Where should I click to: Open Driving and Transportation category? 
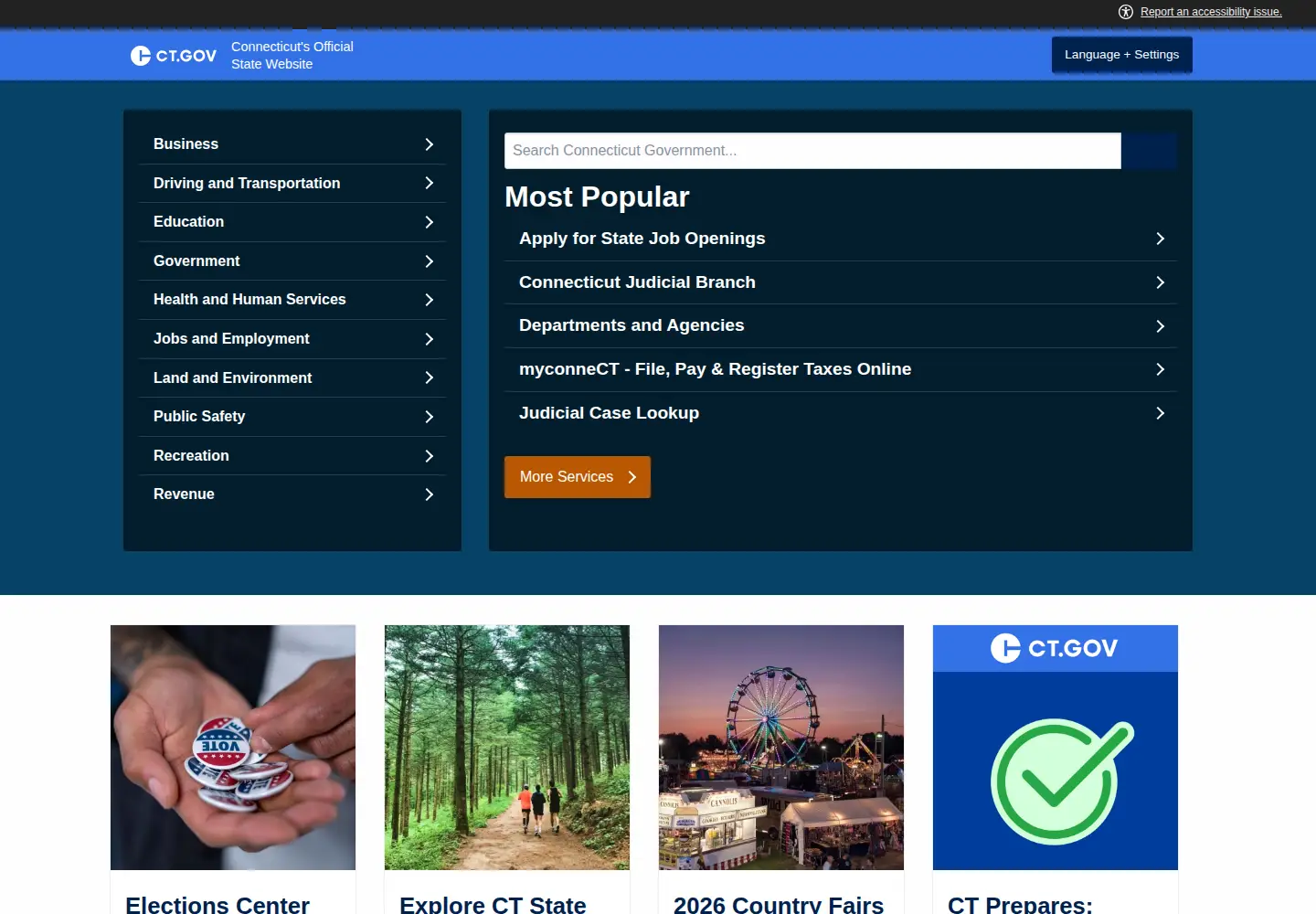(x=292, y=184)
